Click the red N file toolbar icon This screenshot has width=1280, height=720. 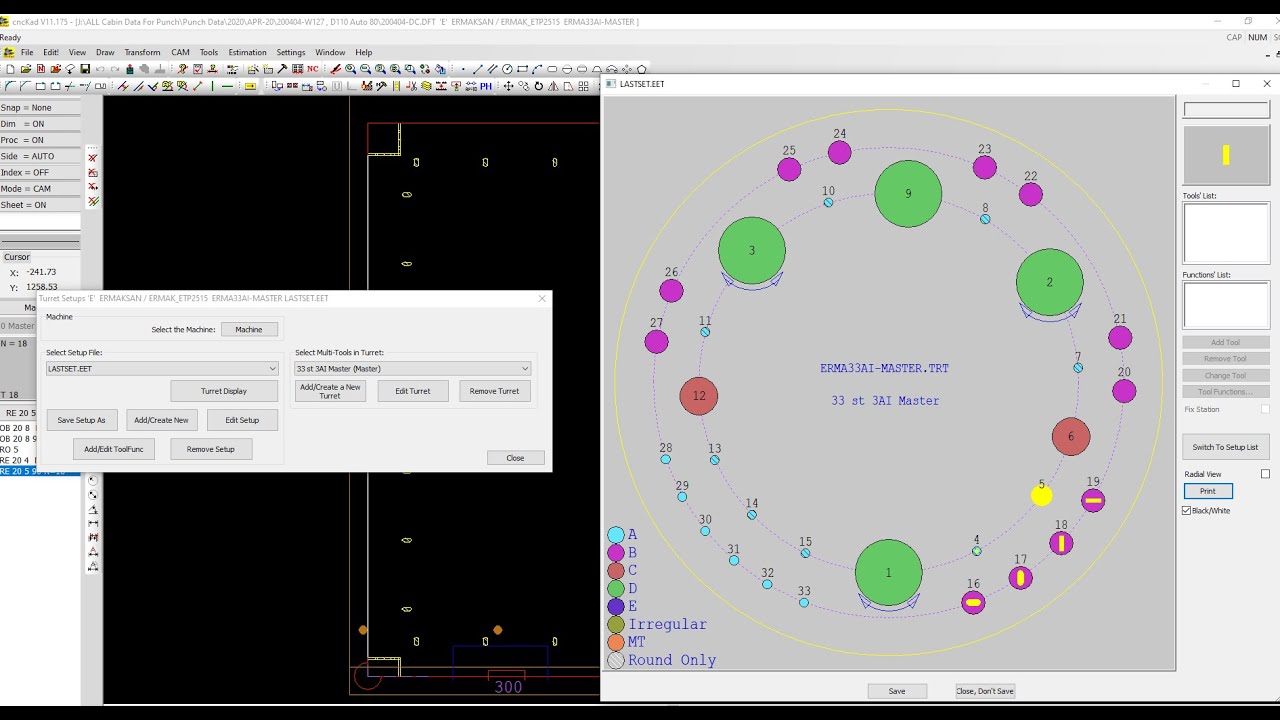[40, 69]
